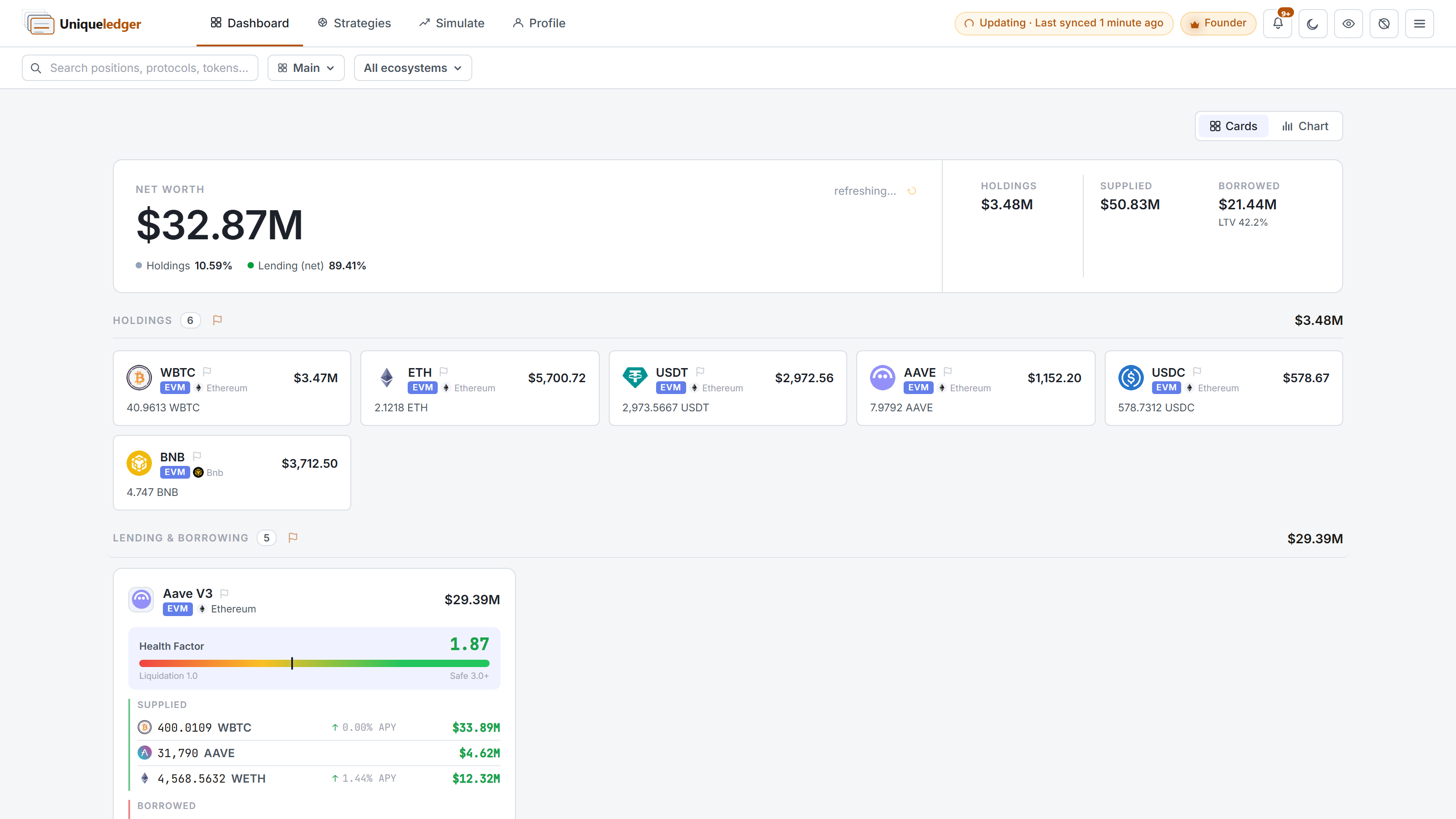Select the 400.0109 WBTC supplied row
The image size is (1456, 819).
click(319, 728)
